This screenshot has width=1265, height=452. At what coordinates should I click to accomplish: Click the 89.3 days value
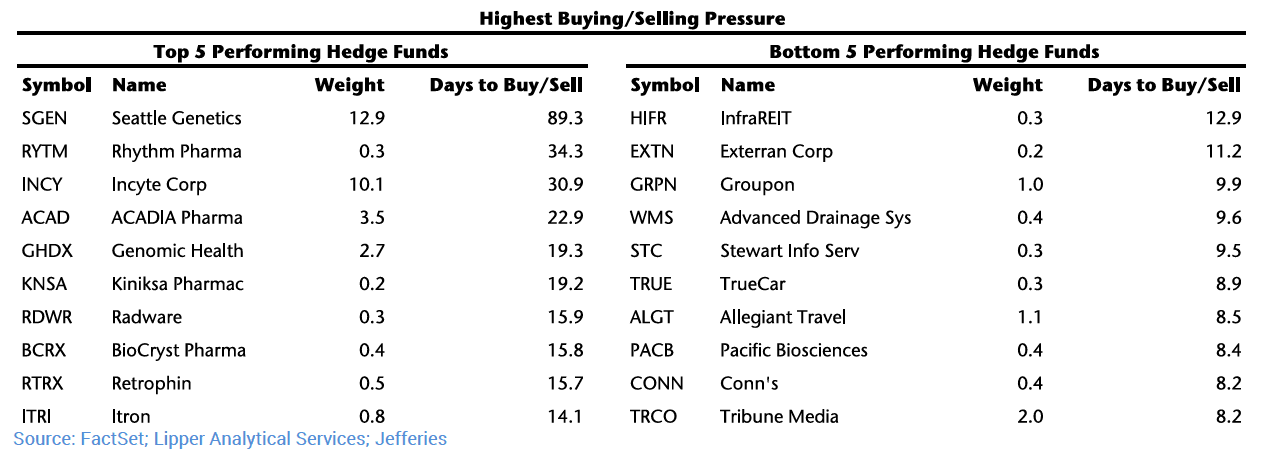tap(565, 118)
